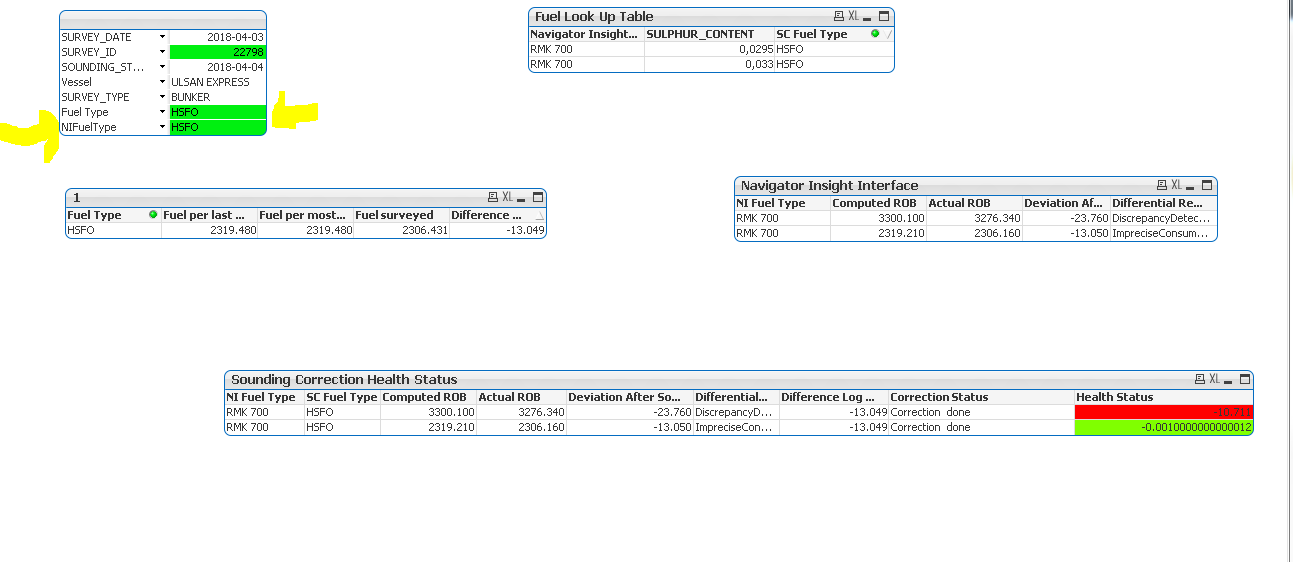Select the red -10.711 Health Status cell
The width and height of the screenshot is (1293, 562).
click(1164, 412)
